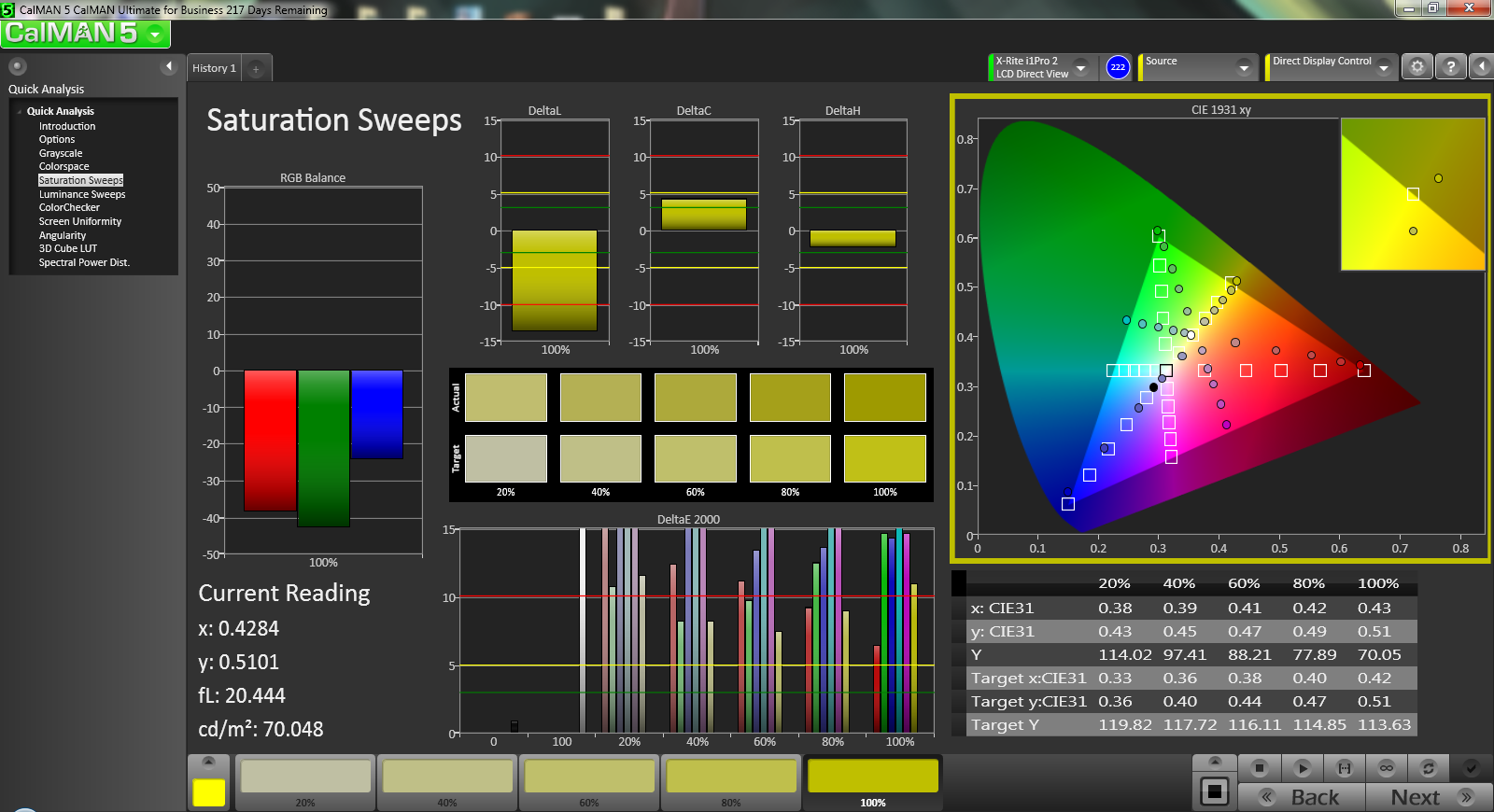This screenshot has height=812, width=1494.
Task: Open the X-Rite i1Pro 2 meter dropdown
Action: click(1080, 67)
